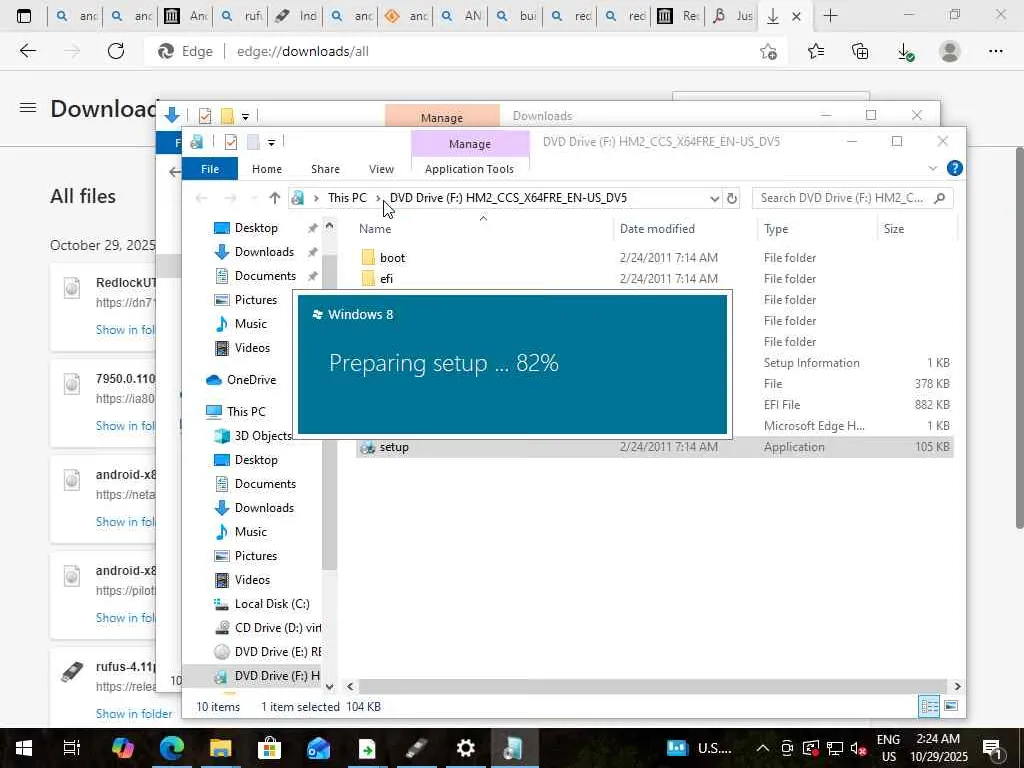1024x768 pixels.
Task: Click Show in folder link under RedlockUT download
Action: 125,330
